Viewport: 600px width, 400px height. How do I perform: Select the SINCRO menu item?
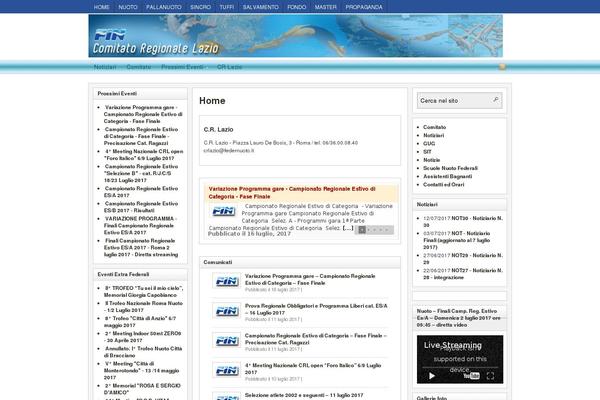coord(201,7)
